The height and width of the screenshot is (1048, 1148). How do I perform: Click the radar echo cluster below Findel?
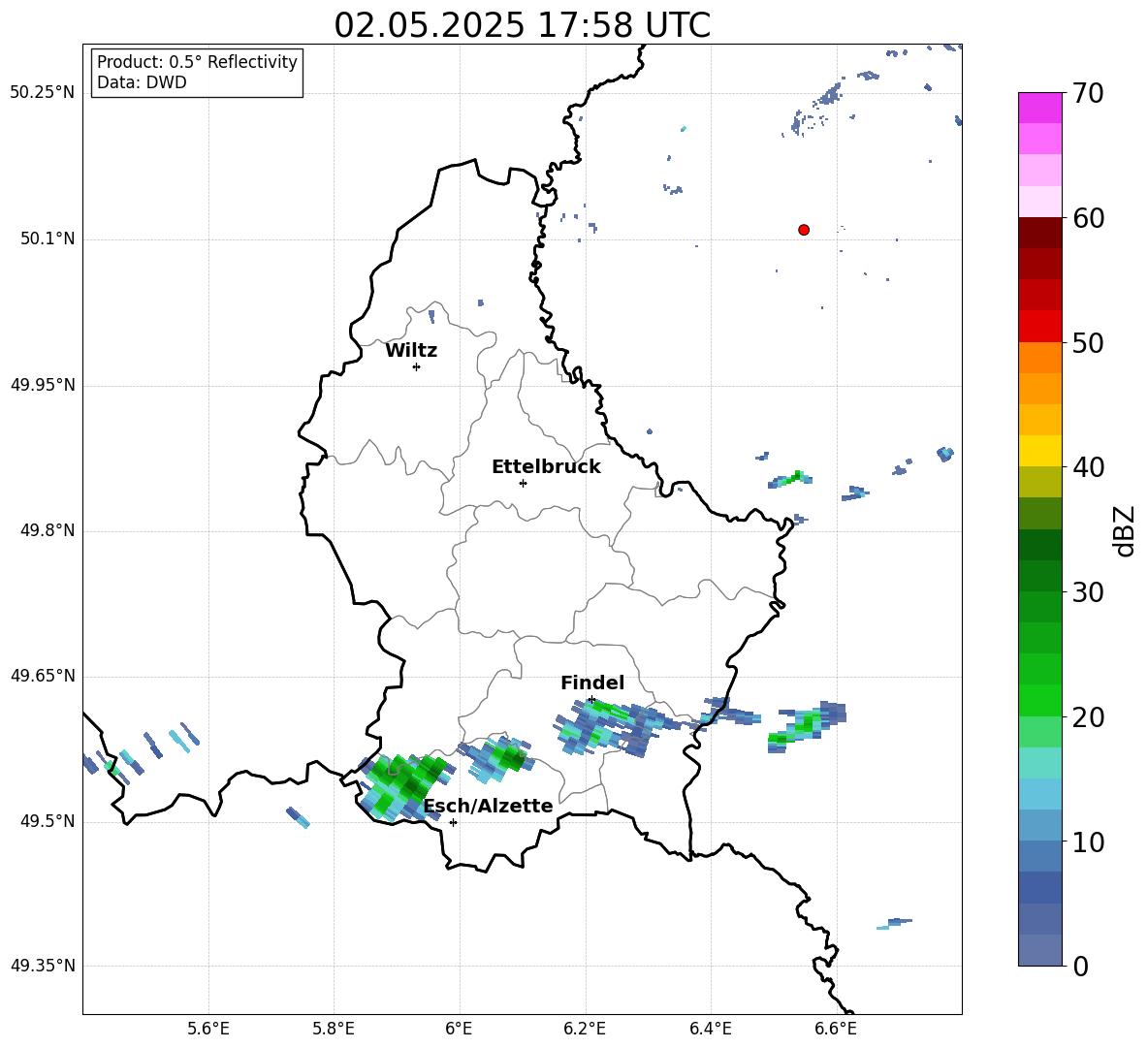coord(619,728)
